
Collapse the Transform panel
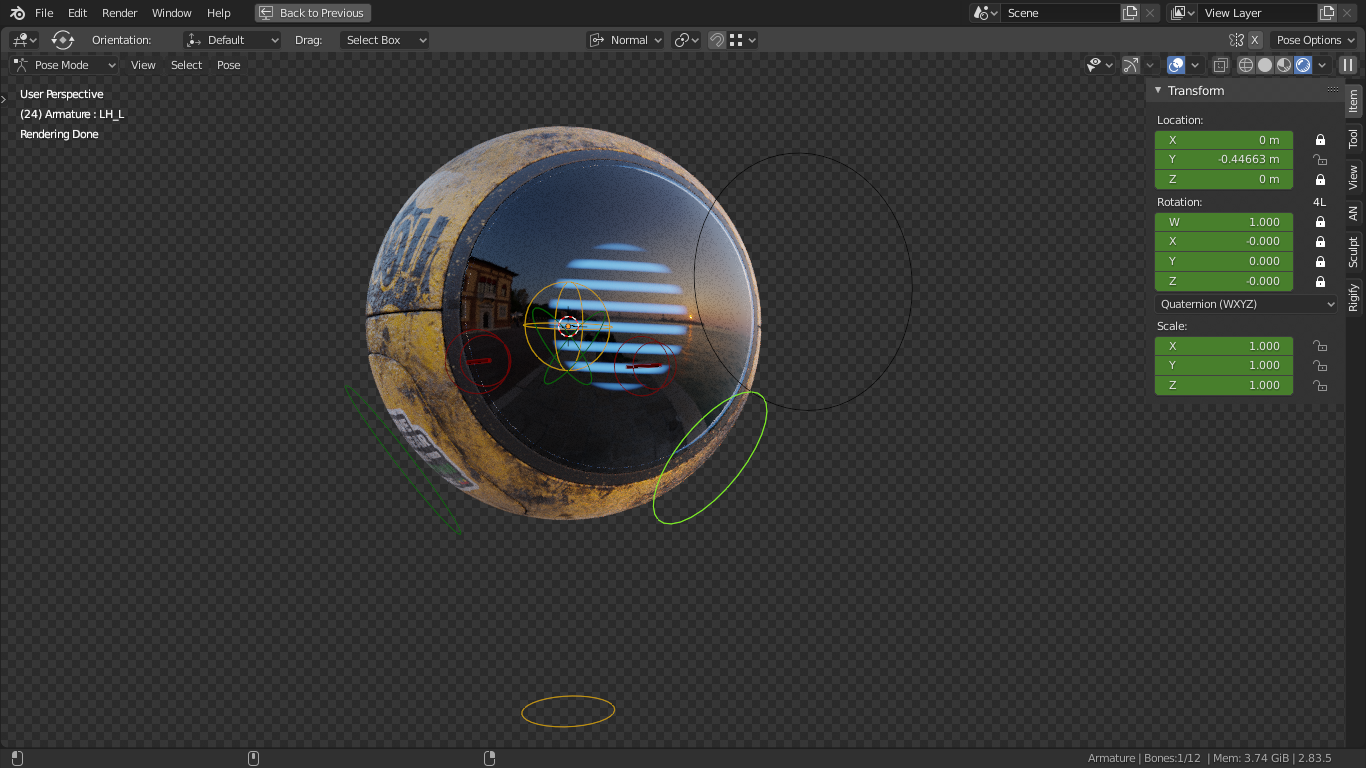(1158, 91)
